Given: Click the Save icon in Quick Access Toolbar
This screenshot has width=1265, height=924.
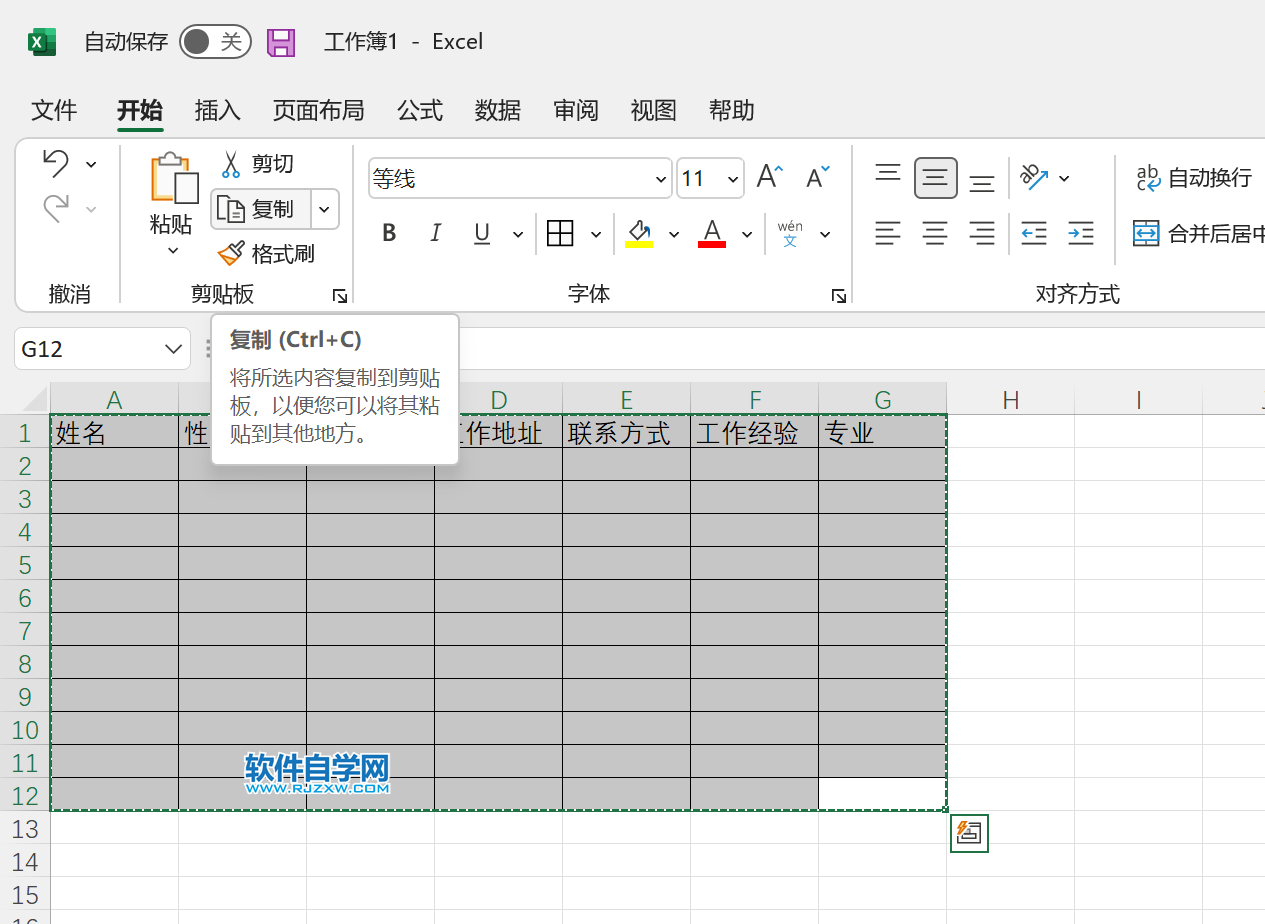Looking at the screenshot, I should coord(281,42).
